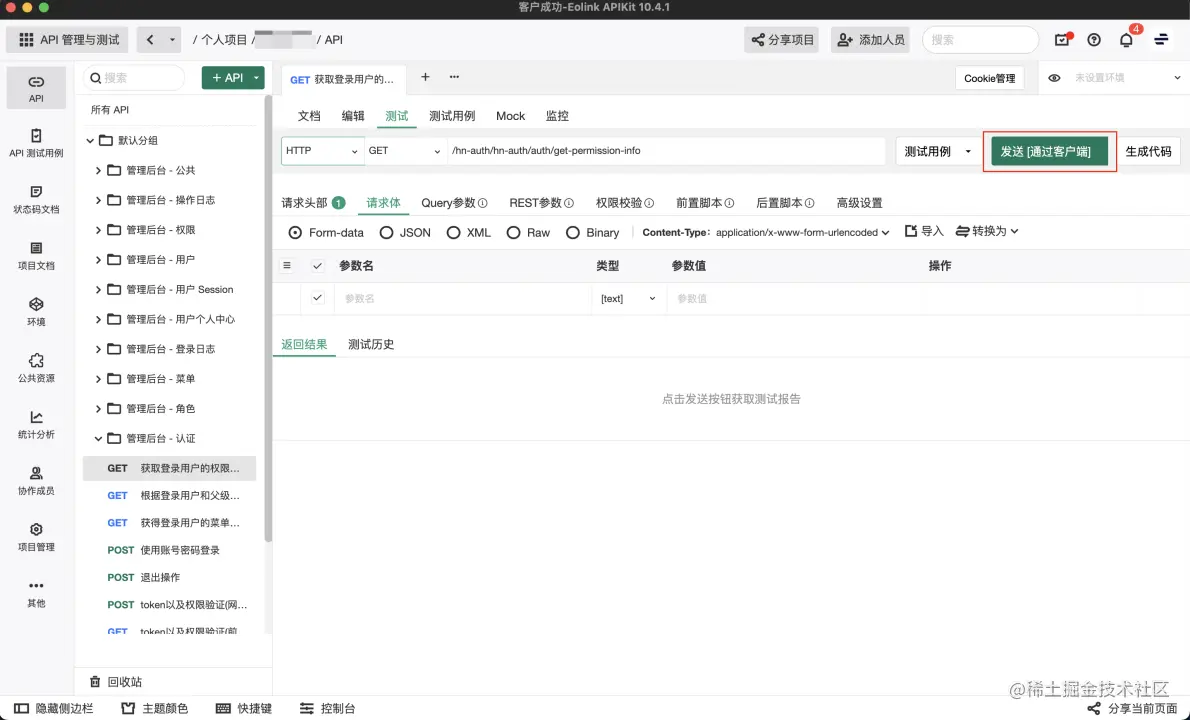Select the Form-data radio button
The width and height of the screenshot is (1190, 720).
tap(295, 233)
